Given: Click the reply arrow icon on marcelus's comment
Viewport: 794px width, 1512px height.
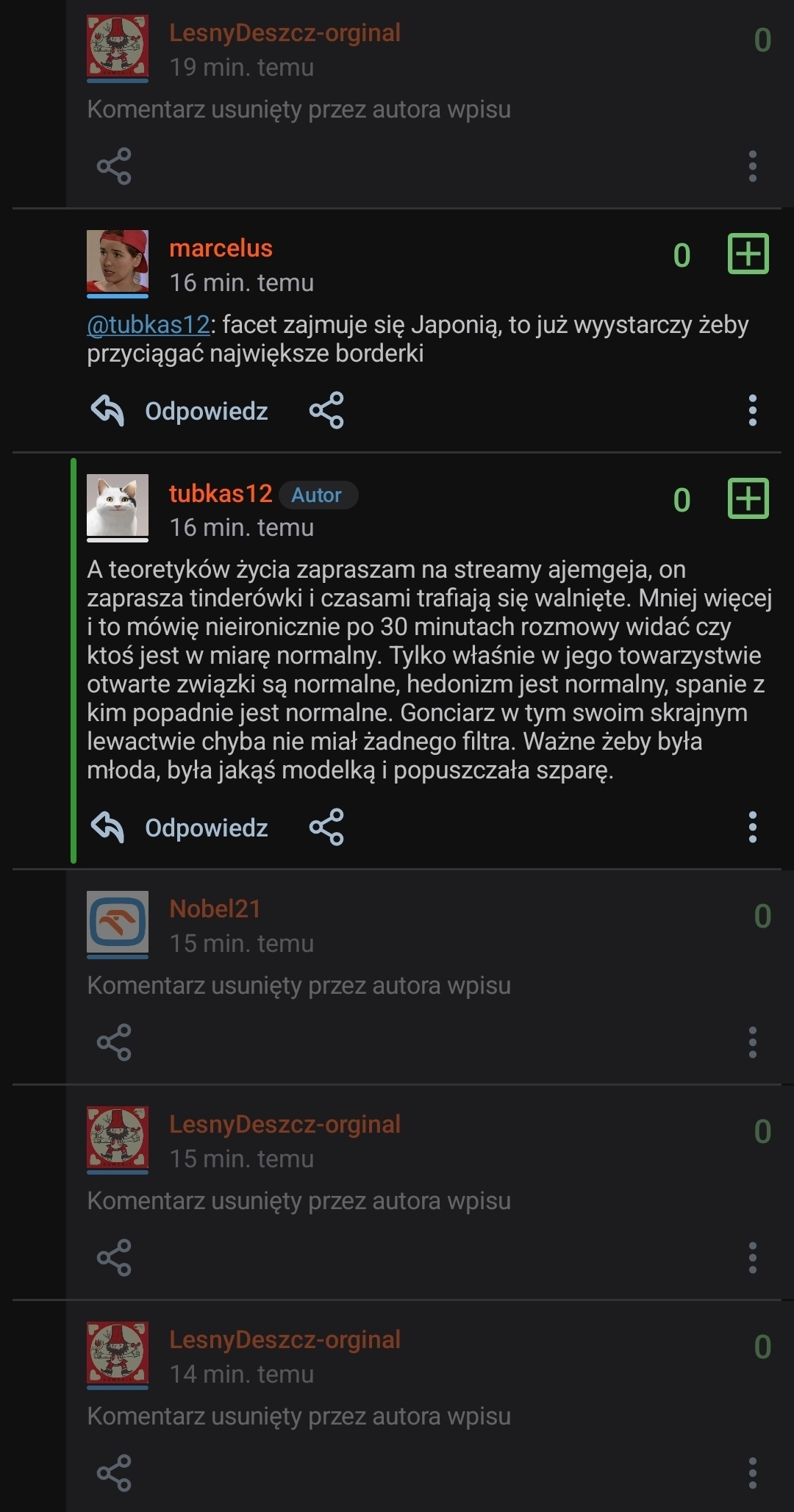Looking at the screenshot, I should 107,410.
